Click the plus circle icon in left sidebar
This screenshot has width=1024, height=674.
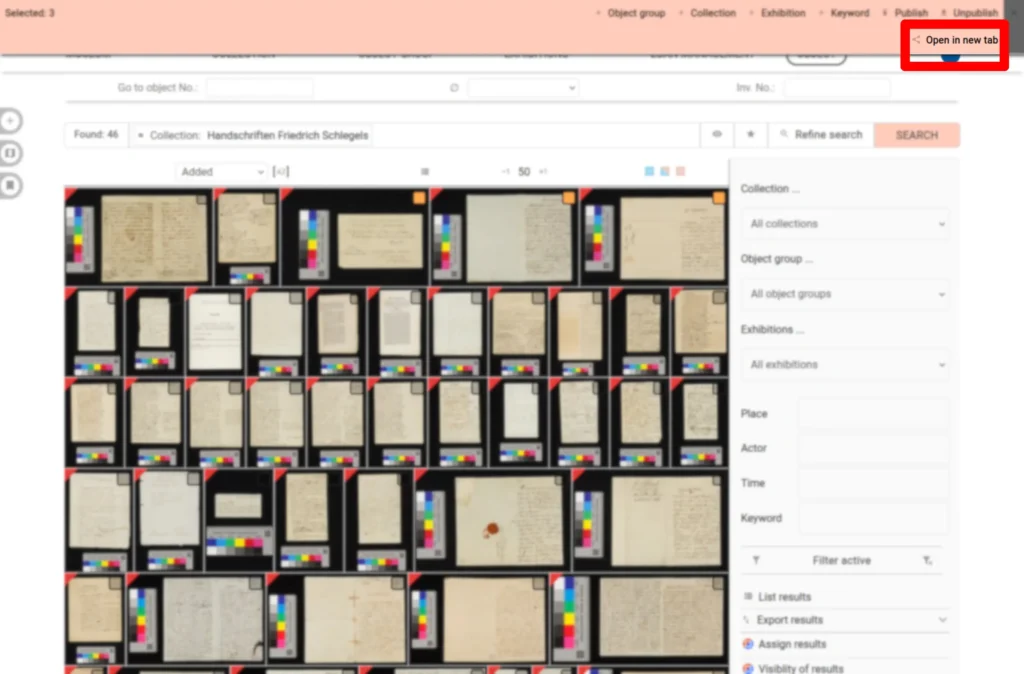10,121
